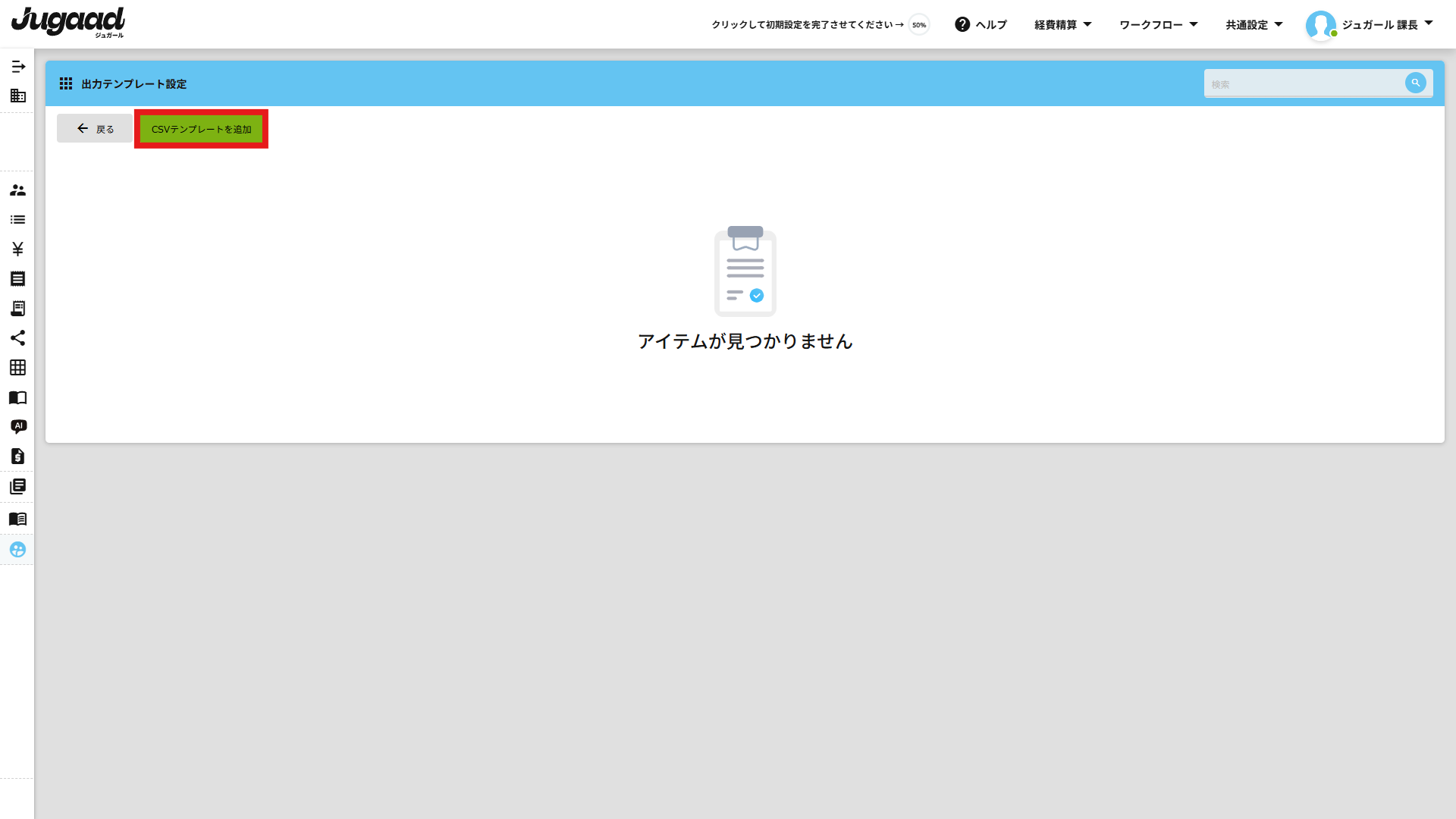This screenshot has width=1456, height=819.
Task: Click the user avatar icon
Action: tap(1321, 25)
